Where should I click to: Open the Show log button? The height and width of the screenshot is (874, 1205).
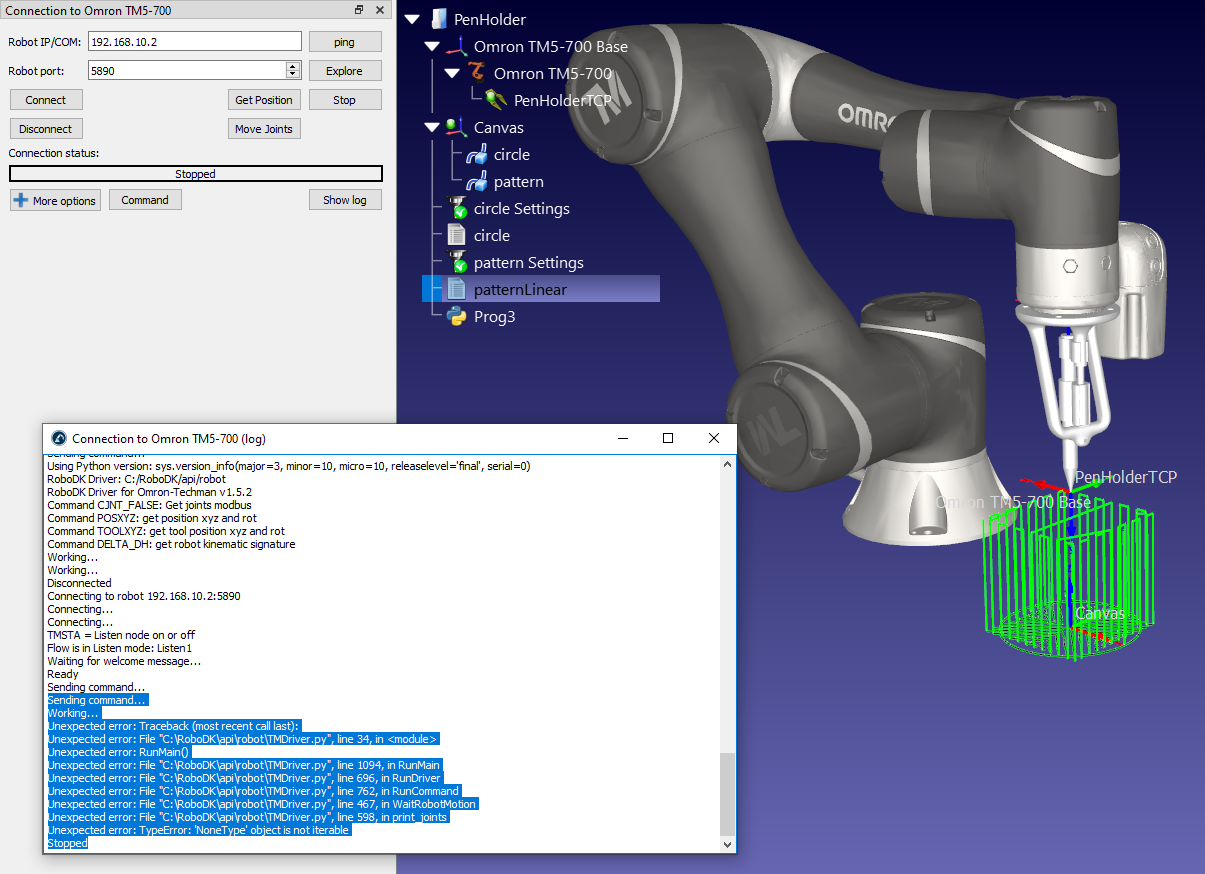(345, 200)
